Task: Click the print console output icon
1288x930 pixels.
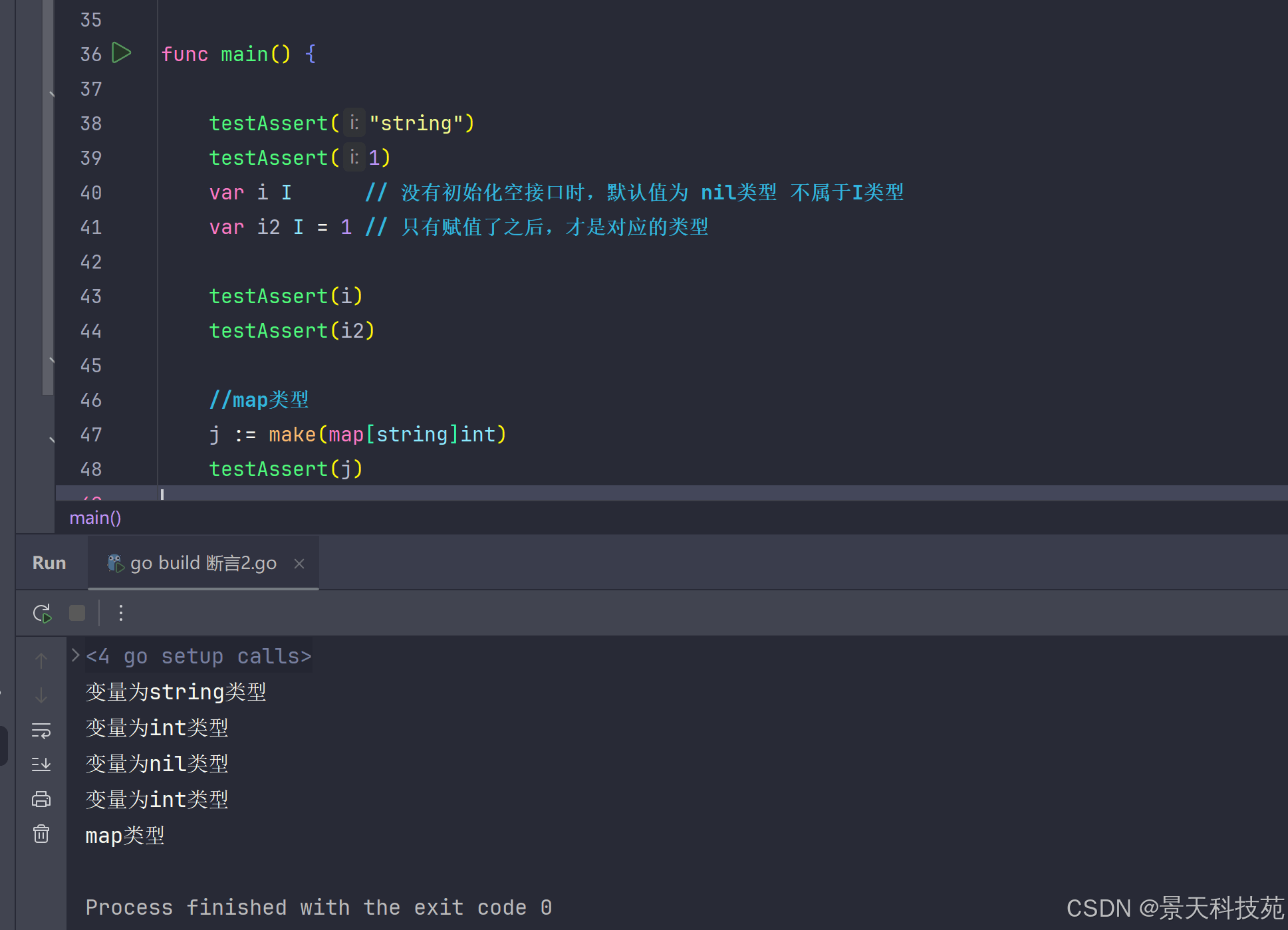Action: [x=41, y=799]
